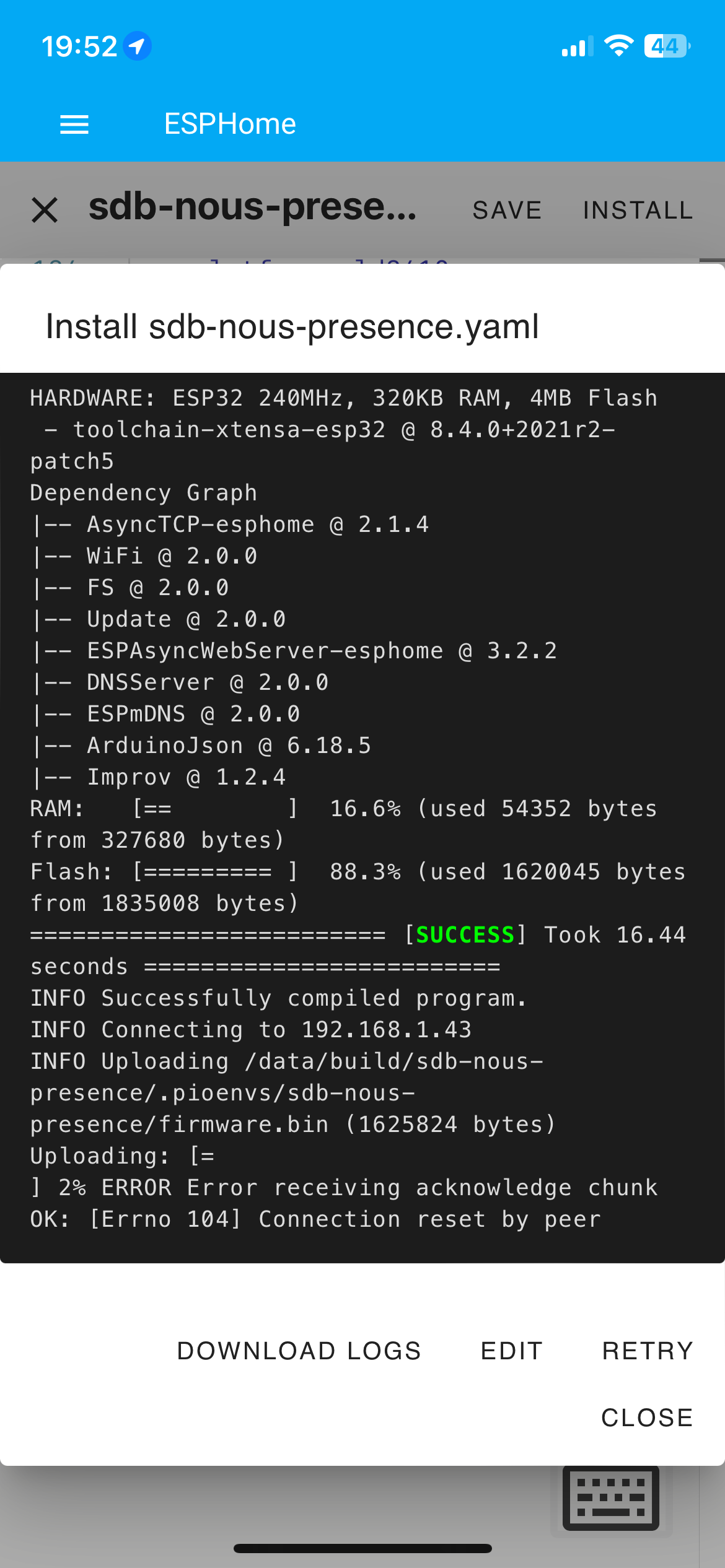The width and height of the screenshot is (725, 1568).
Task: Tap the location arrow in status bar
Action: click(137, 46)
